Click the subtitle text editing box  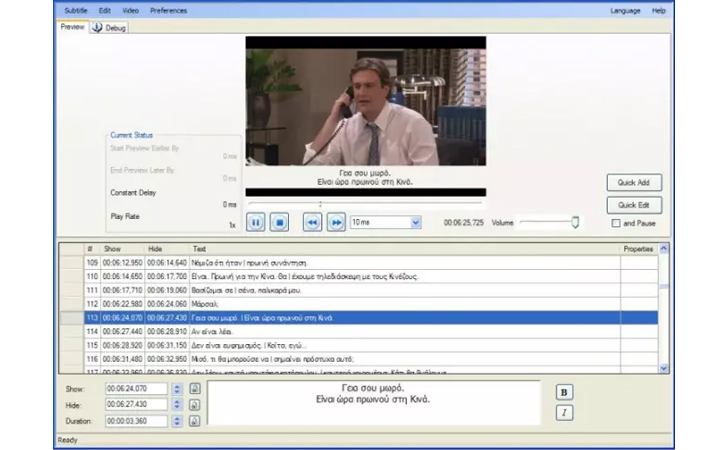point(373,403)
